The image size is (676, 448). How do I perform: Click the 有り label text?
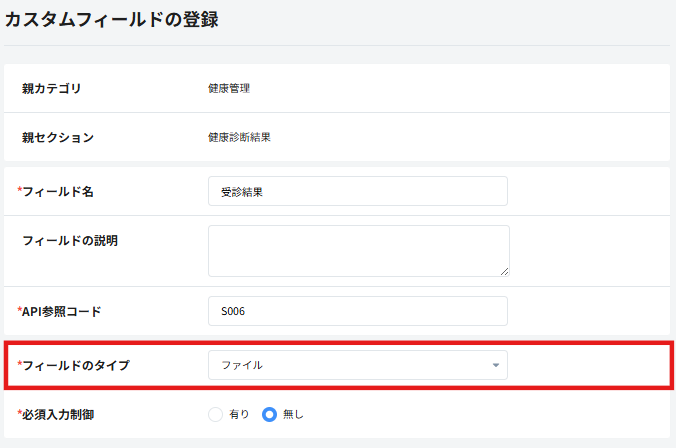239,414
